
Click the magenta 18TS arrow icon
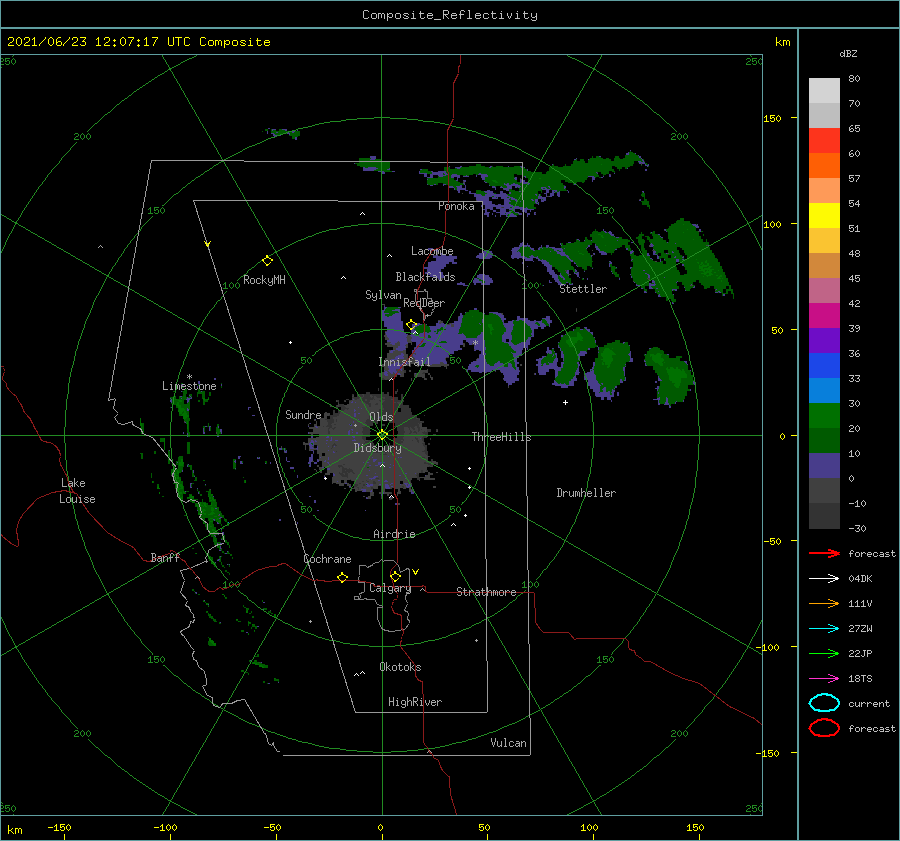coord(824,679)
